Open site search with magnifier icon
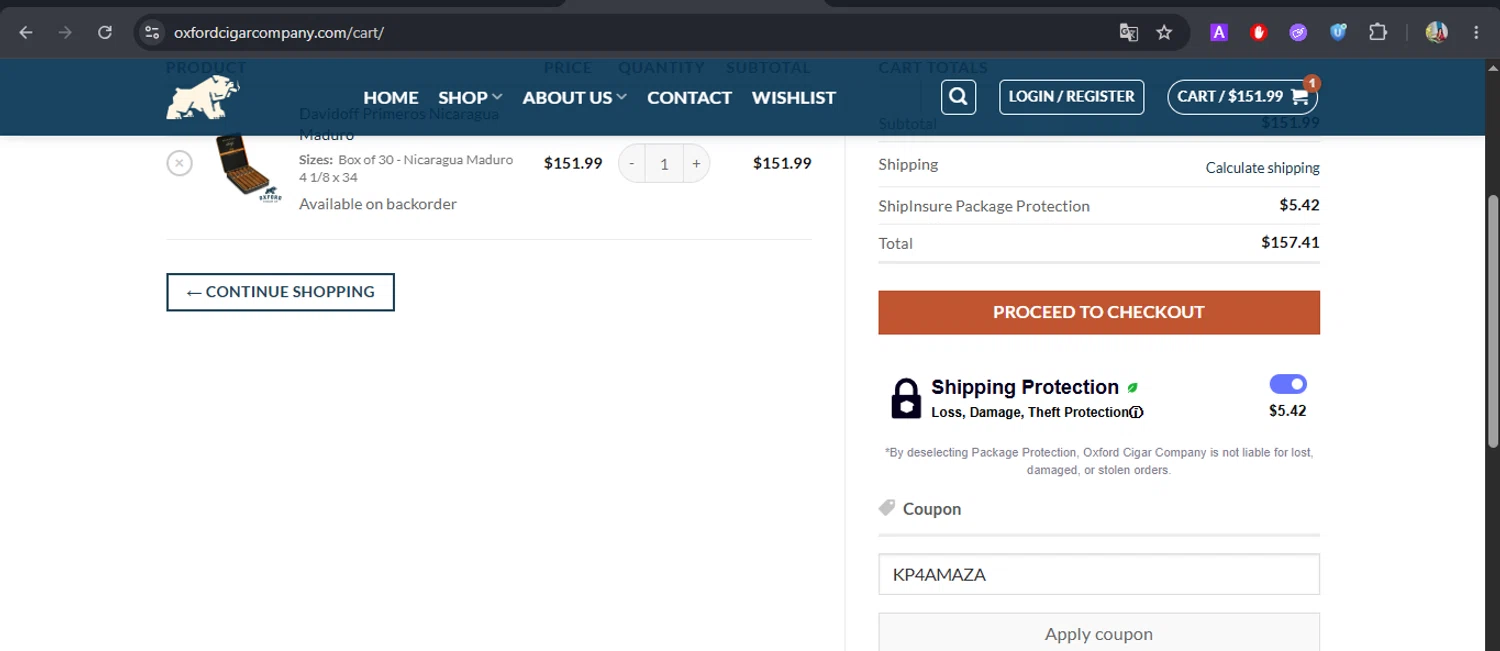 [x=958, y=97]
